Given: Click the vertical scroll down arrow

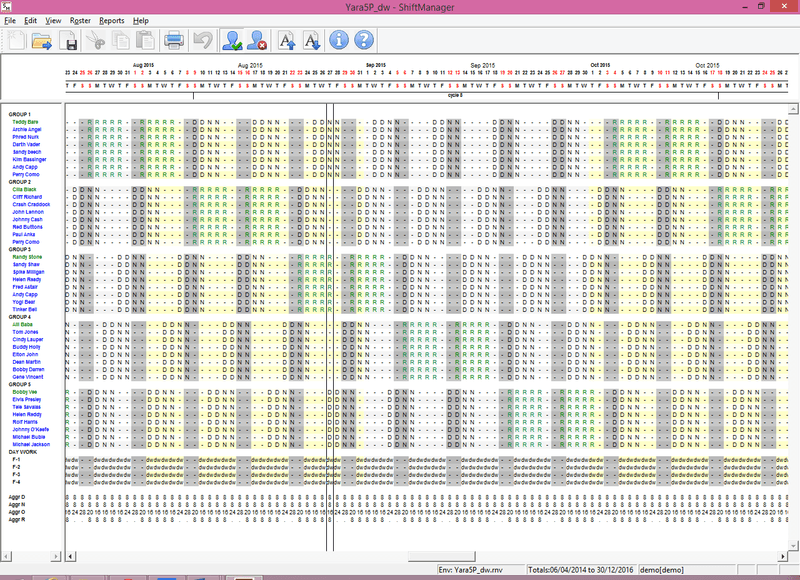Looking at the screenshot, I should point(793,545).
